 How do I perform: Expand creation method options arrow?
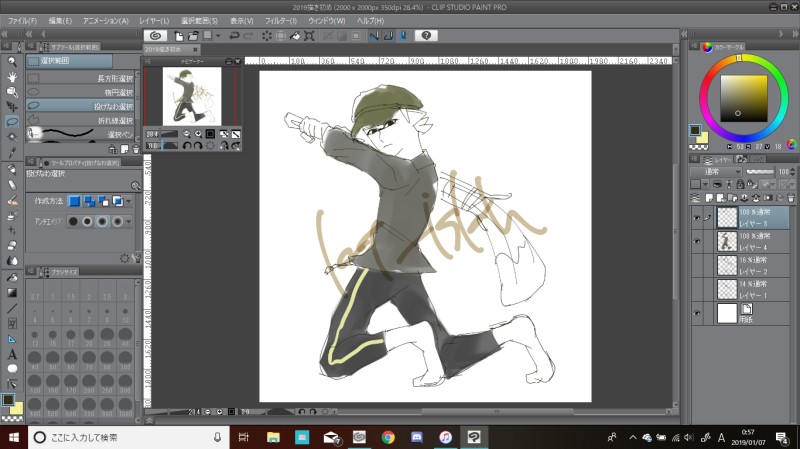click(129, 201)
